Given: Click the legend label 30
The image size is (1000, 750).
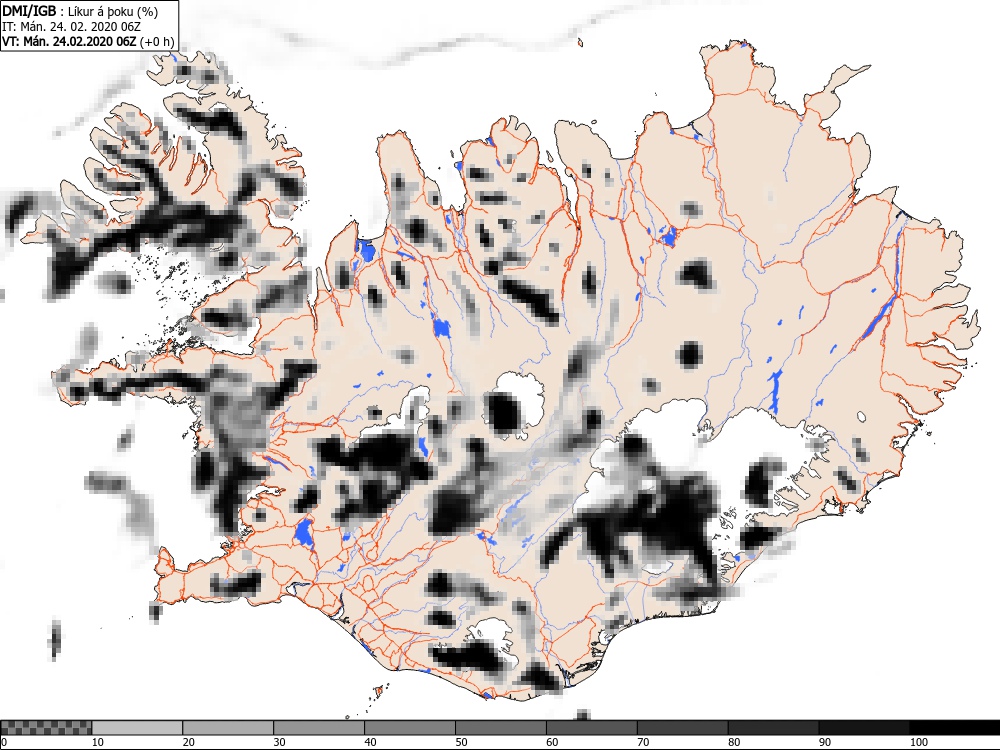Looking at the screenshot, I should click(x=279, y=742).
